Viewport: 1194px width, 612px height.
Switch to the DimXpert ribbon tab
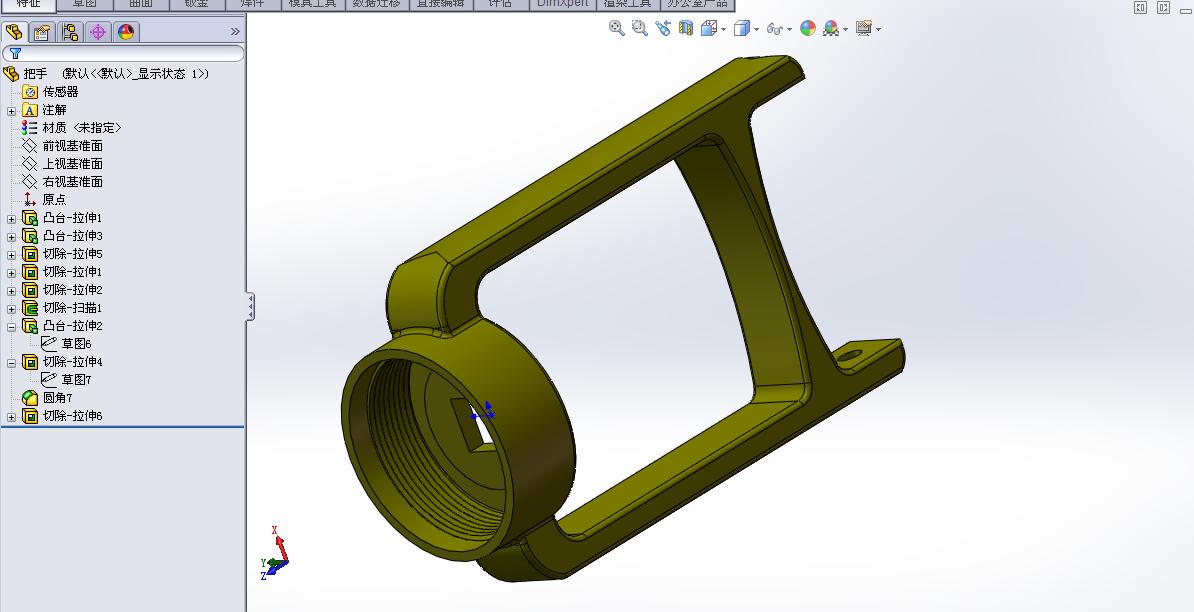562,4
